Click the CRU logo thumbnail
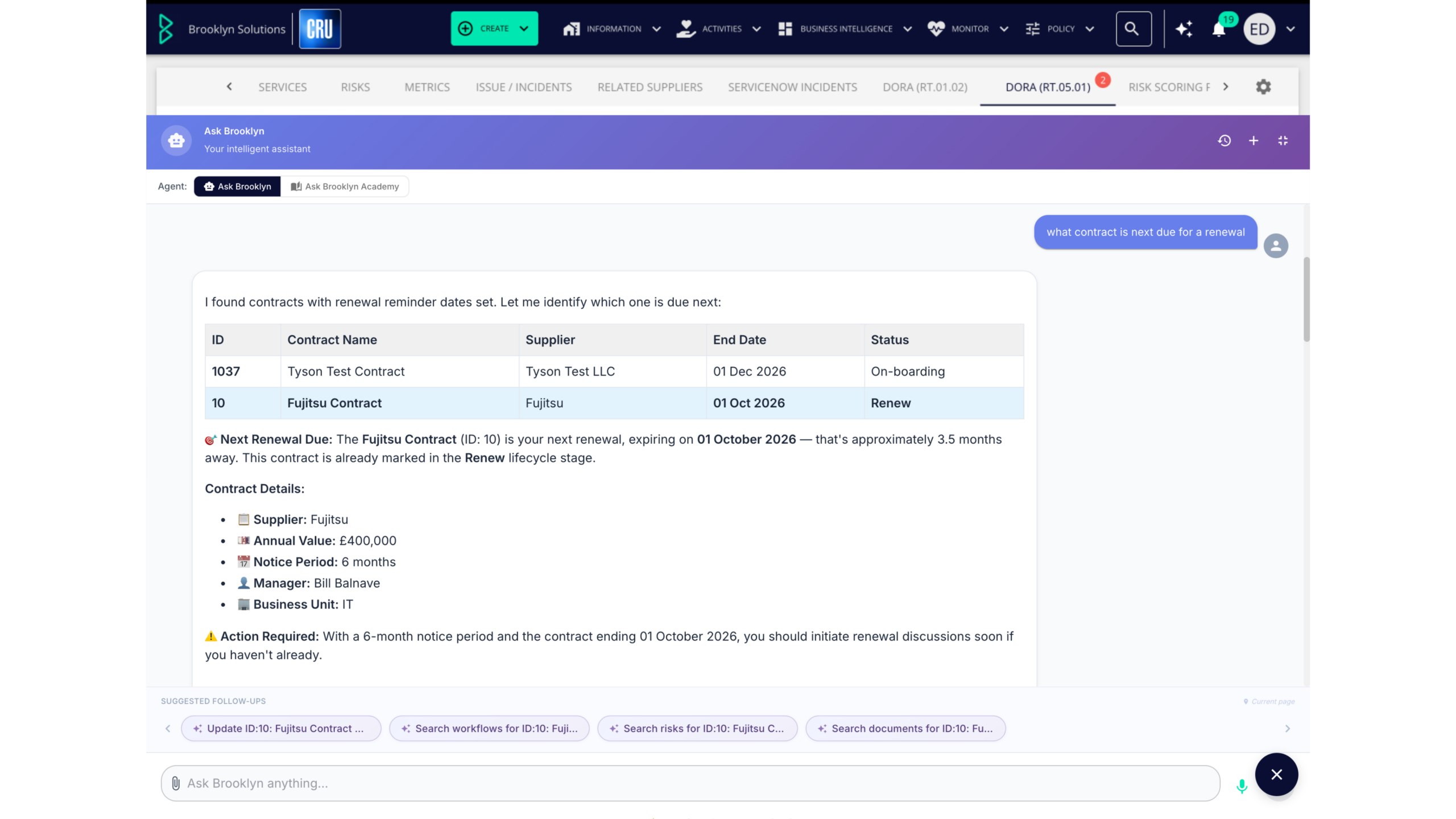 click(320, 29)
